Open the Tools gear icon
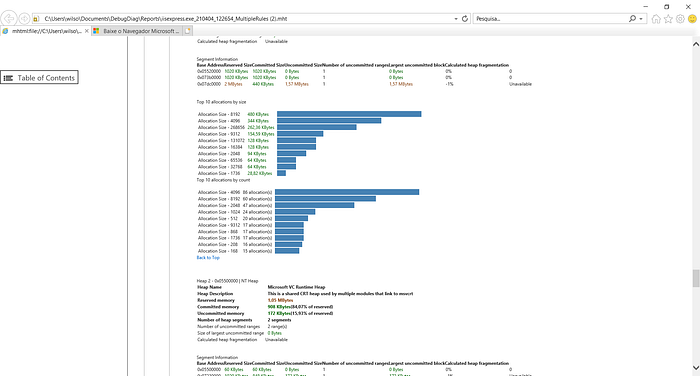Viewport: 700px width, 376px height. 680,19
